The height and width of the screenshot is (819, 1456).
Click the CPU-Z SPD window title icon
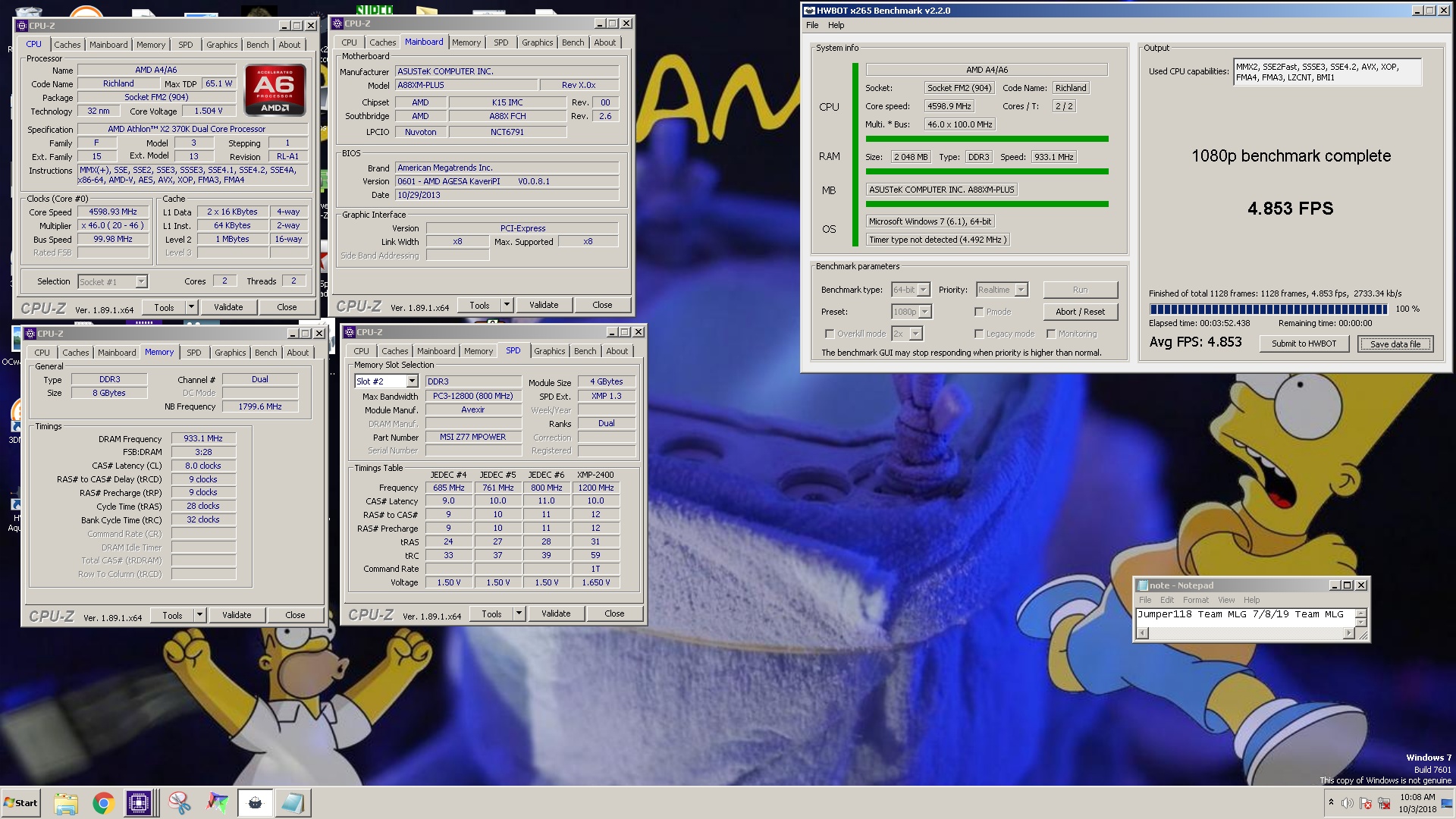[x=350, y=332]
